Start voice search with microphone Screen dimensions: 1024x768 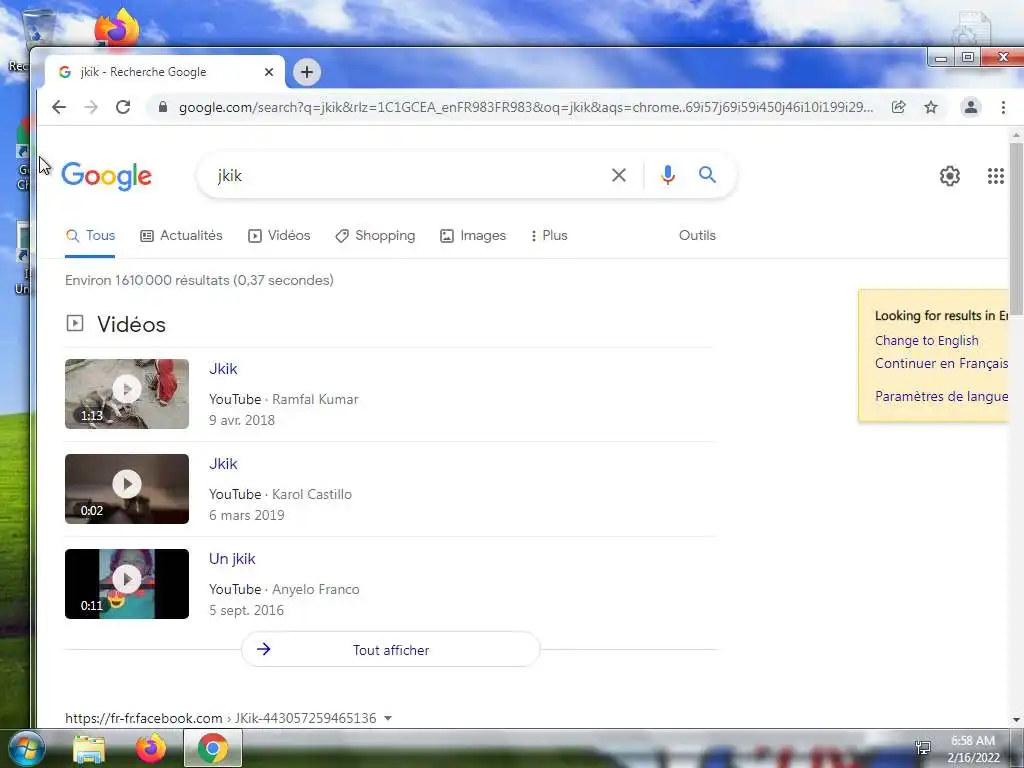coord(667,175)
